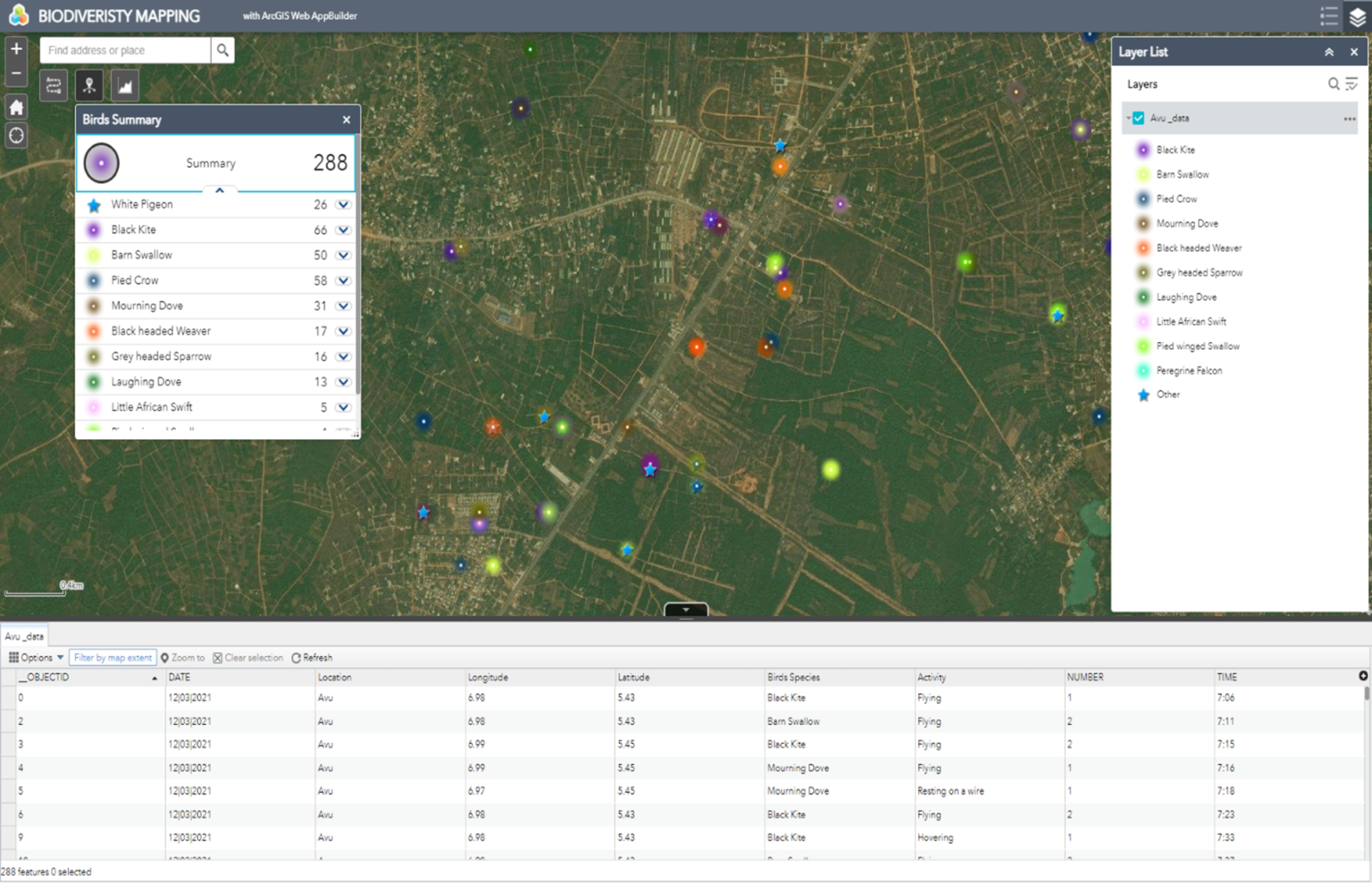Screen dimensions: 1372x883
Task: Toggle visibility of the Avu_data layer
Action: point(1137,117)
